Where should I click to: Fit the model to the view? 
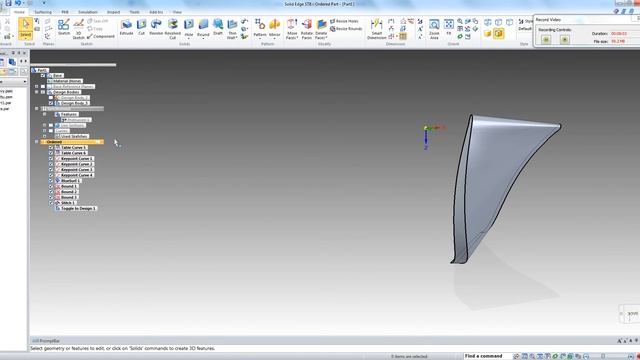tap(449, 27)
